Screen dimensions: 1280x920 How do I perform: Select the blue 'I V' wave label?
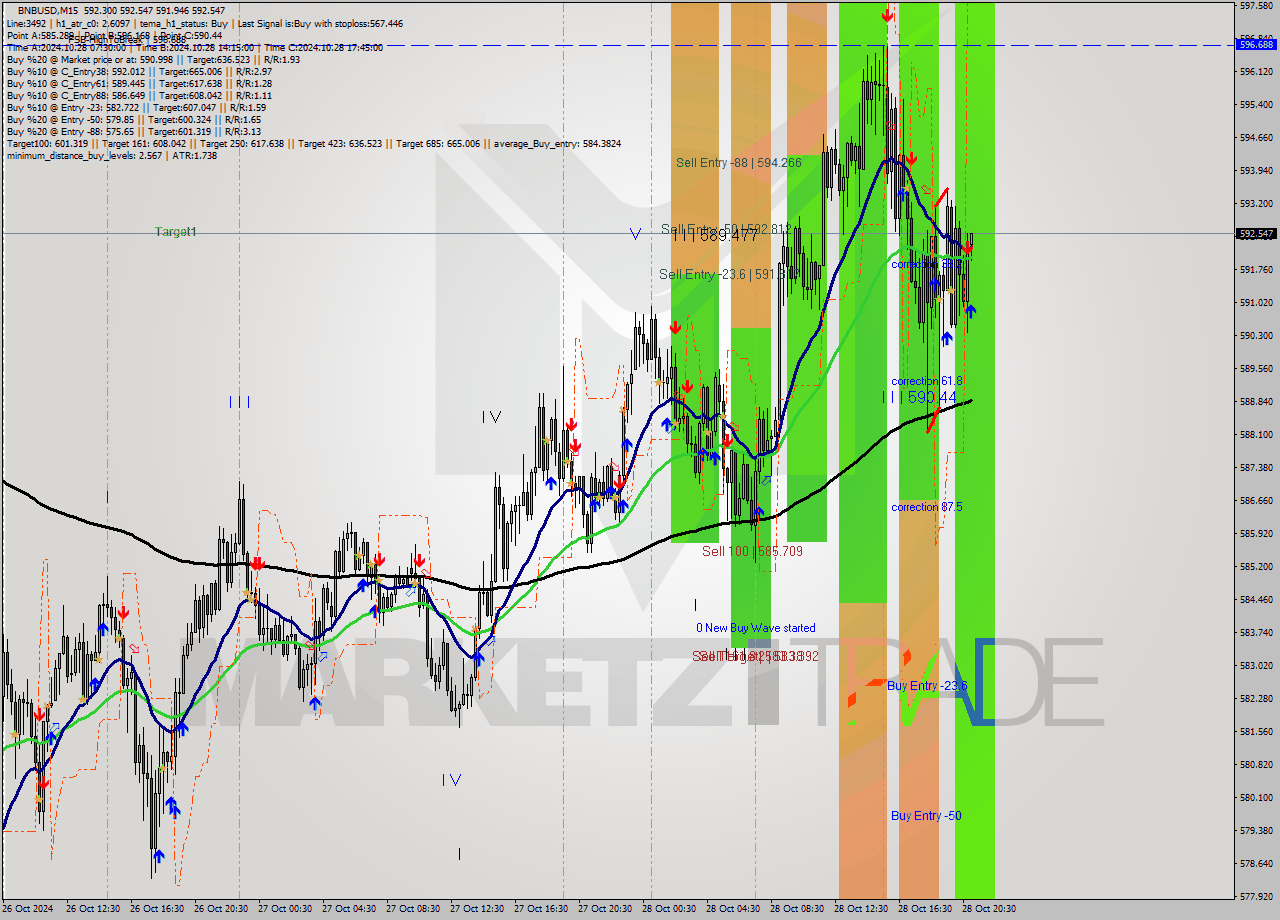(452, 780)
